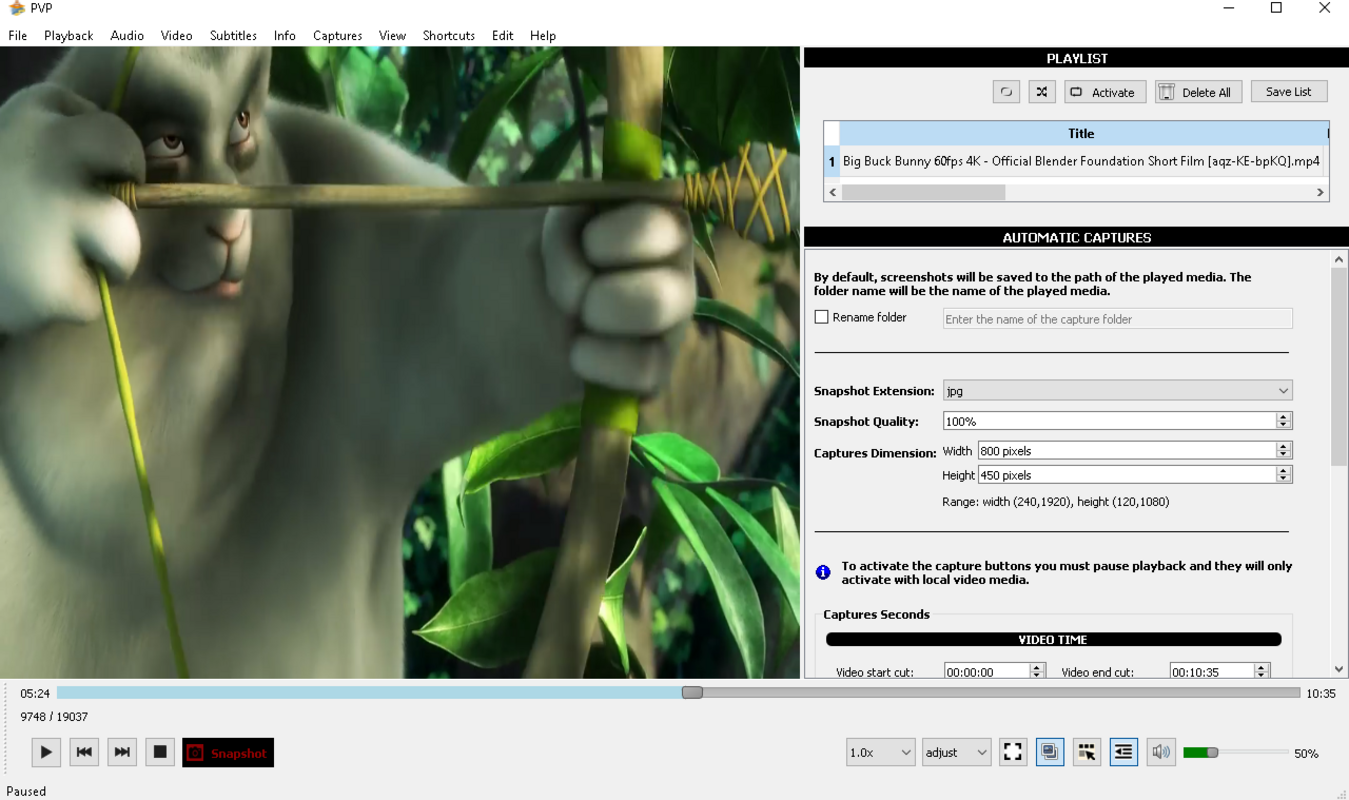Open the Subtitles menu

point(233,35)
